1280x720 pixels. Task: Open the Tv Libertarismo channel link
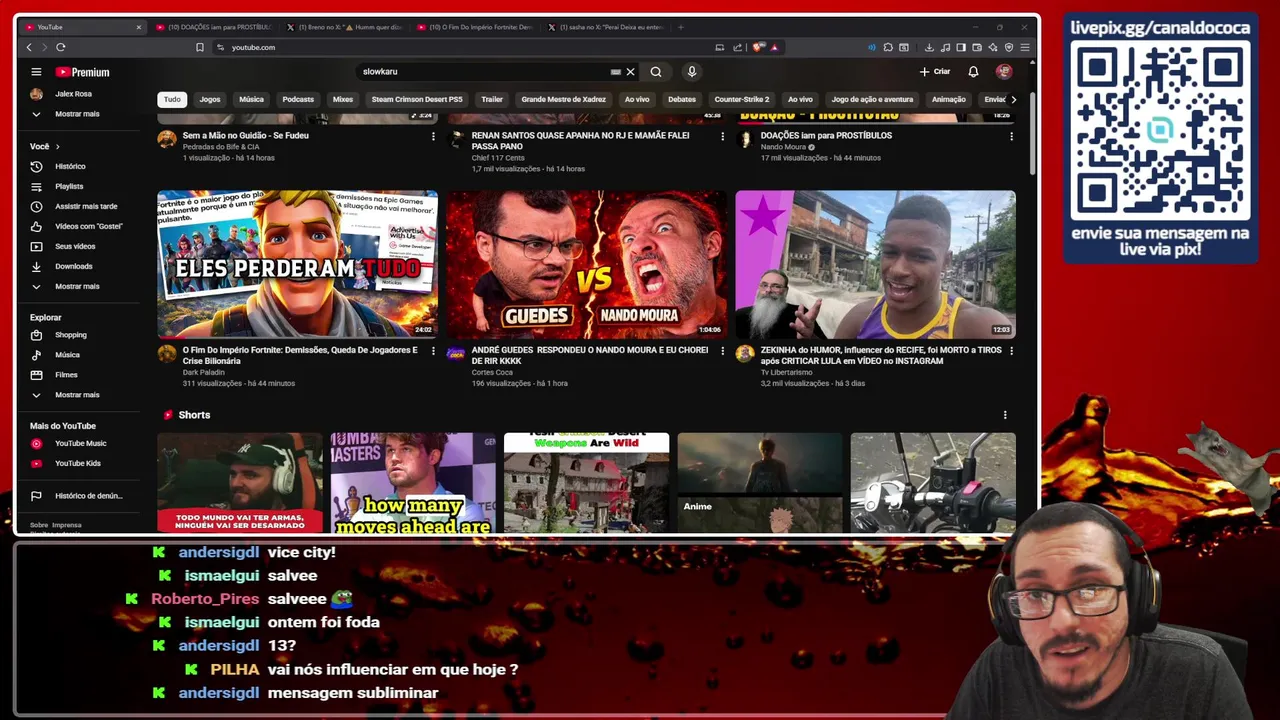[x=786, y=372]
